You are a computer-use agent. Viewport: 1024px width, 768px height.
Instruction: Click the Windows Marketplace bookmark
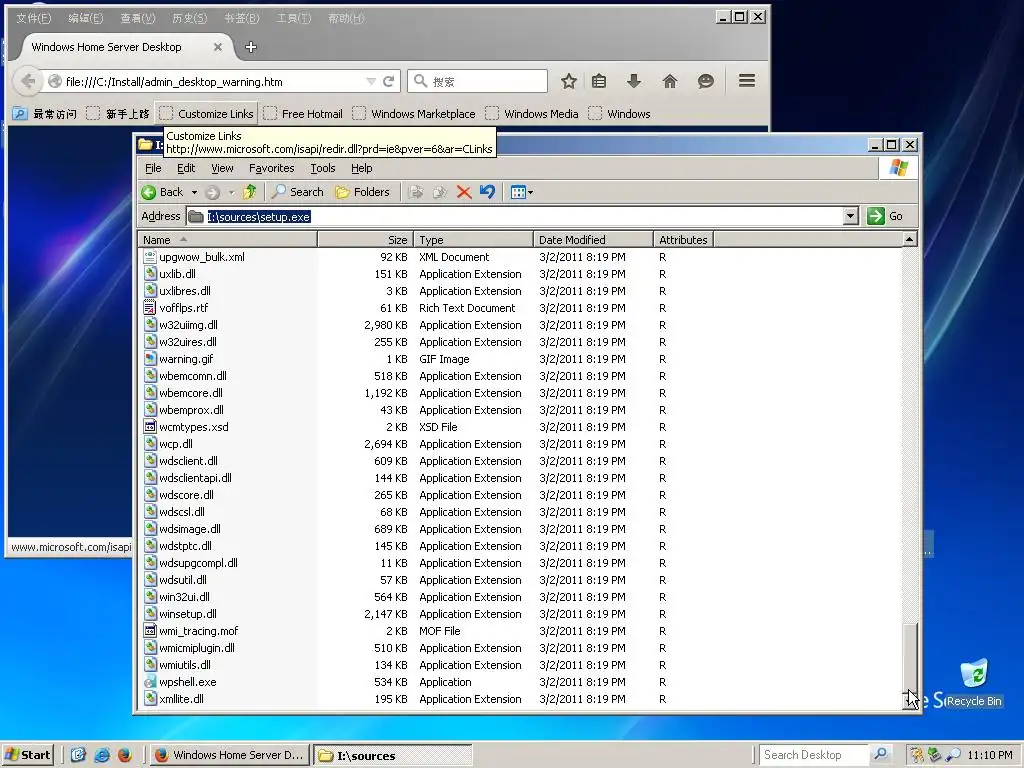(x=414, y=114)
